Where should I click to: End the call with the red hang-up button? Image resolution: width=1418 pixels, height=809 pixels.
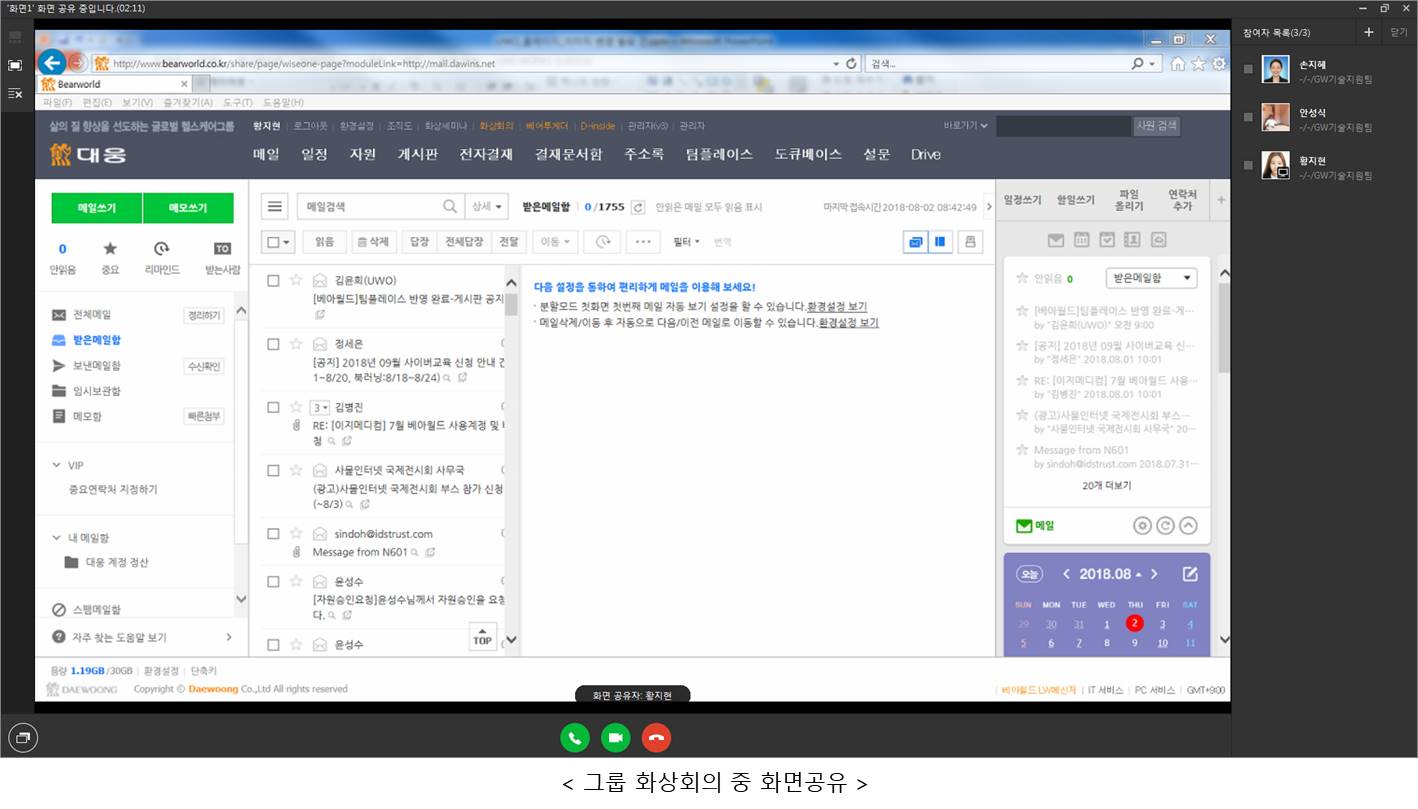tap(656, 738)
